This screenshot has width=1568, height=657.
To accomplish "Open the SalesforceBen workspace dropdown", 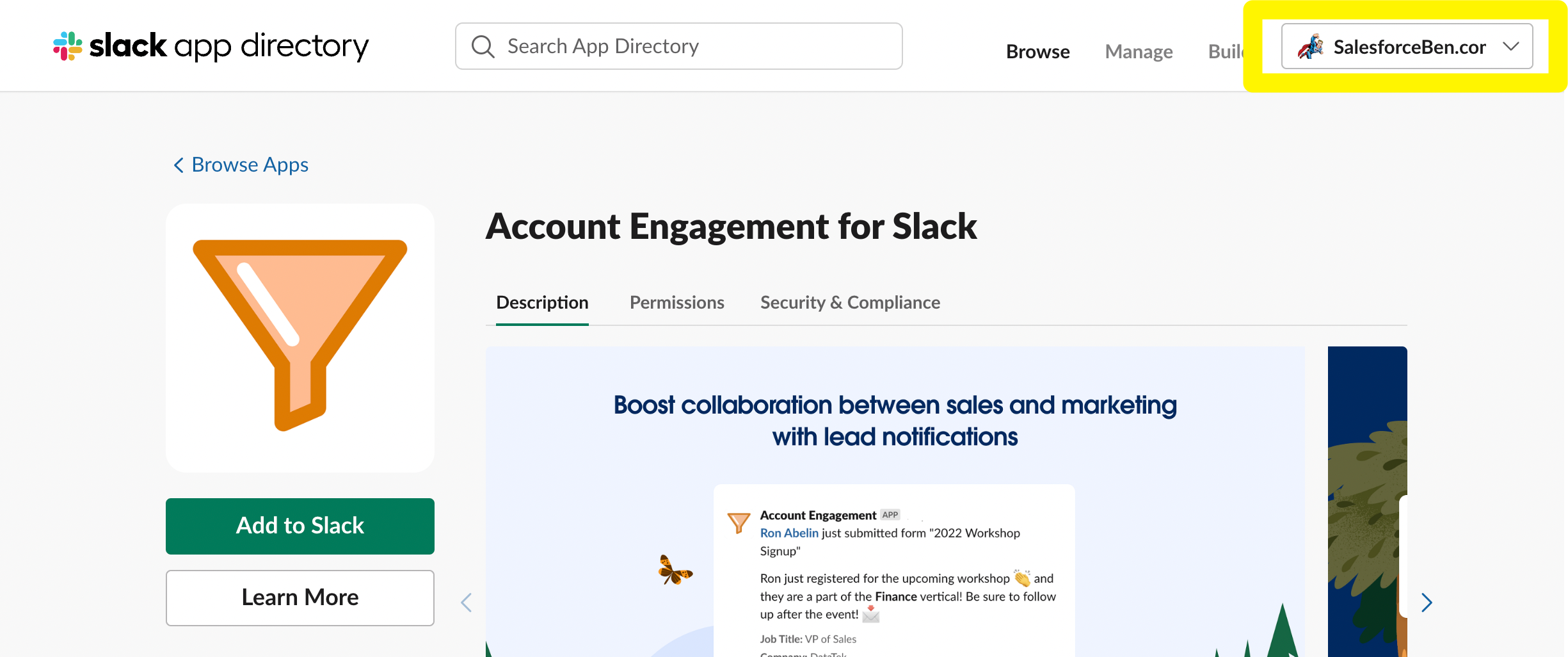I will [x=1407, y=46].
